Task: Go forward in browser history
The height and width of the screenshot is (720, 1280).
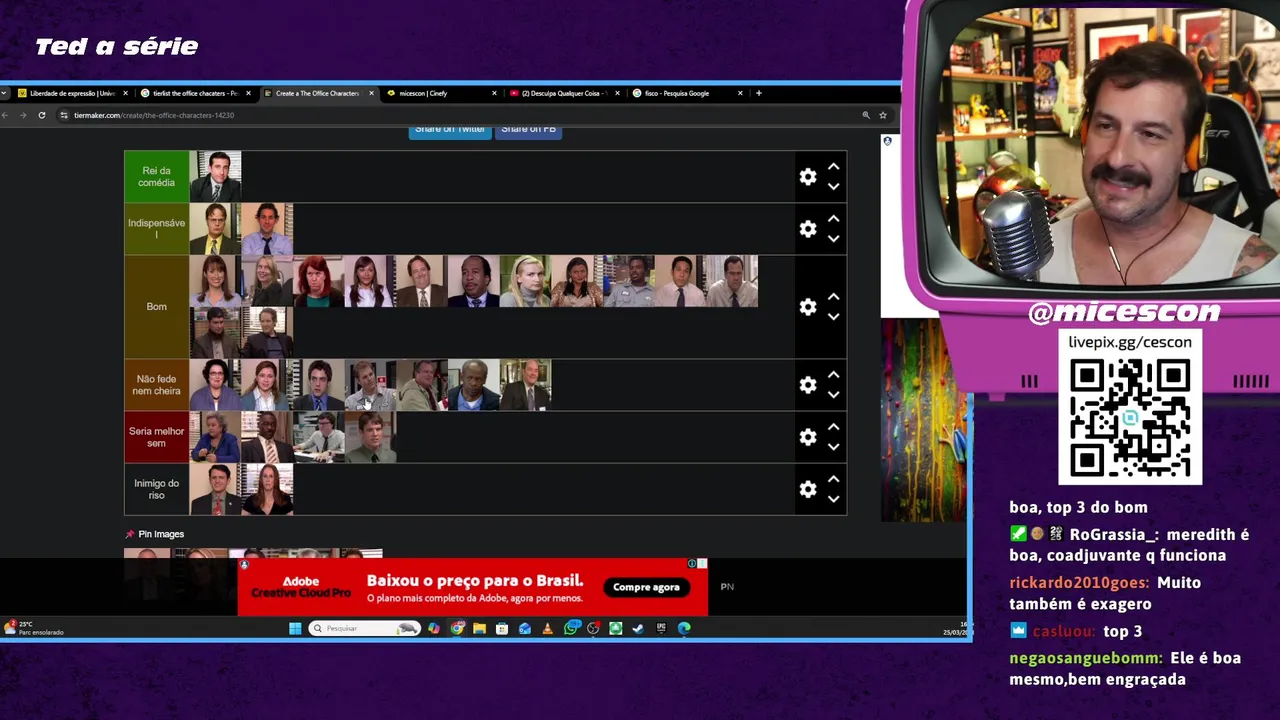Action: tap(23, 115)
